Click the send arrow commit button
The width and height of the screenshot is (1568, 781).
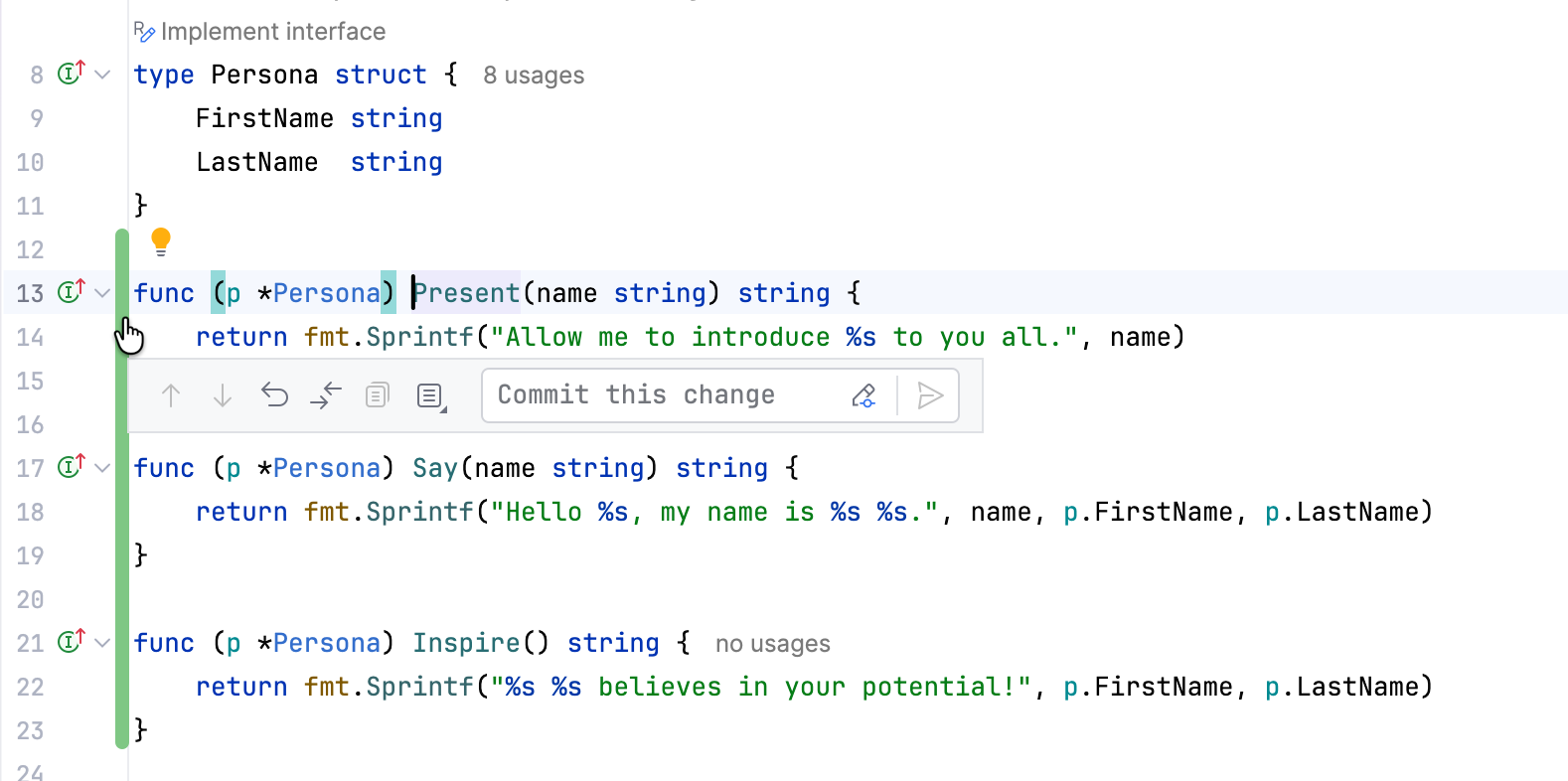click(x=930, y=395)
